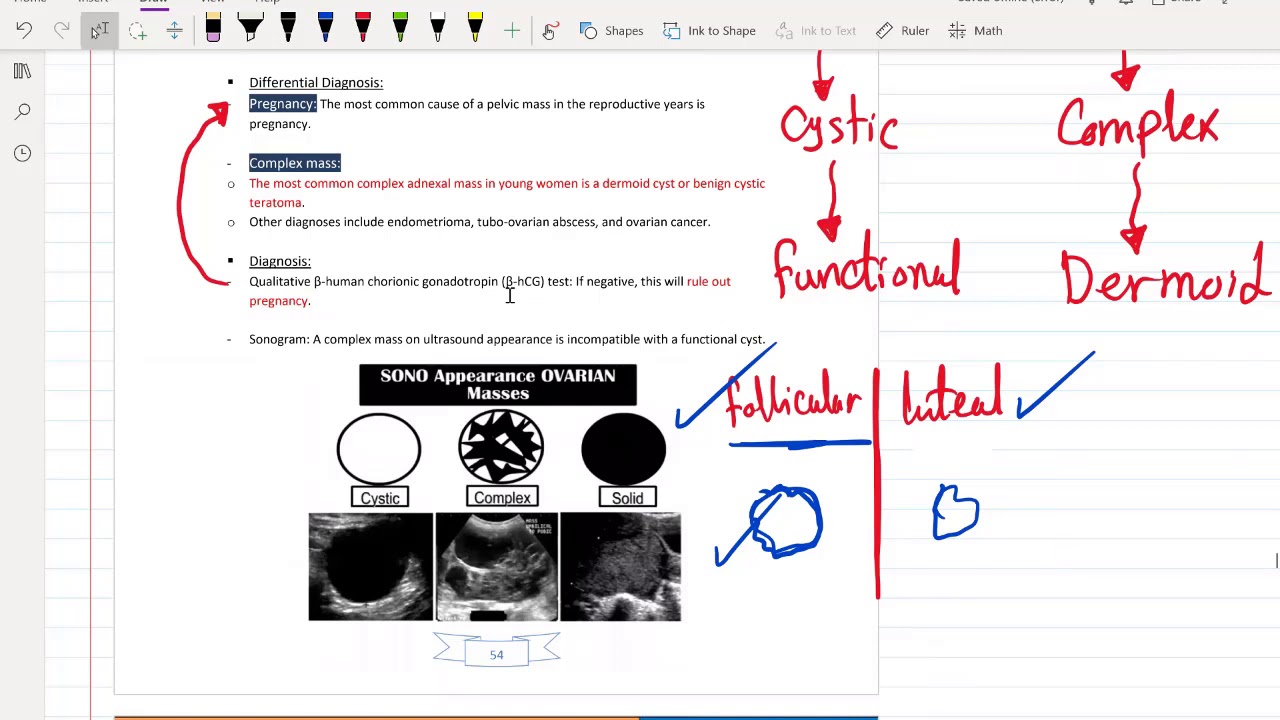Undo the last action
The width and height of the screenshot is (1280, 720).
tap(24, 31)
